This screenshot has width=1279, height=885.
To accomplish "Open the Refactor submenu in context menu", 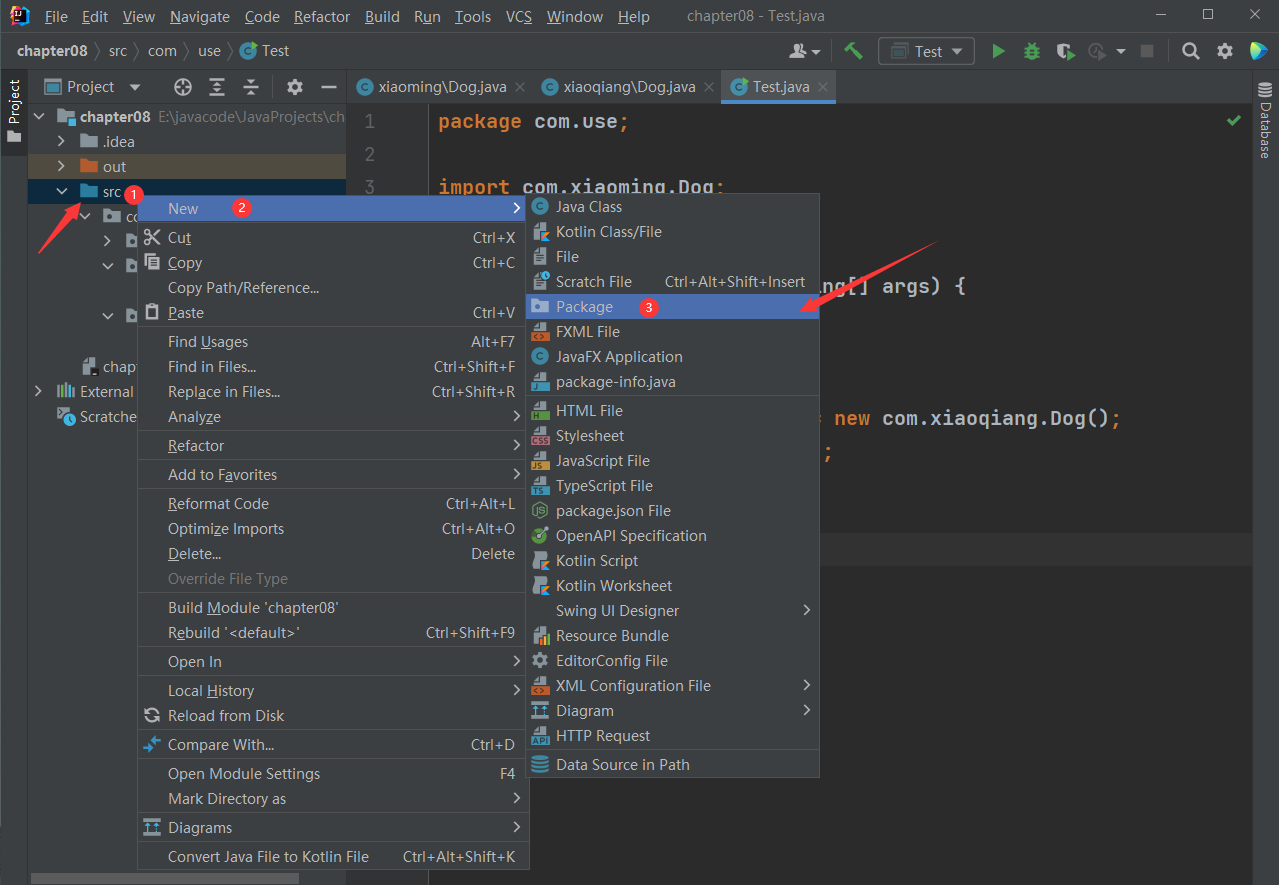I will tap(332, 446).
